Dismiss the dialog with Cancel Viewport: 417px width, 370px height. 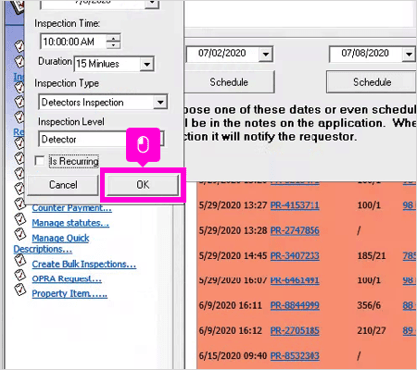tap(63, 185)
